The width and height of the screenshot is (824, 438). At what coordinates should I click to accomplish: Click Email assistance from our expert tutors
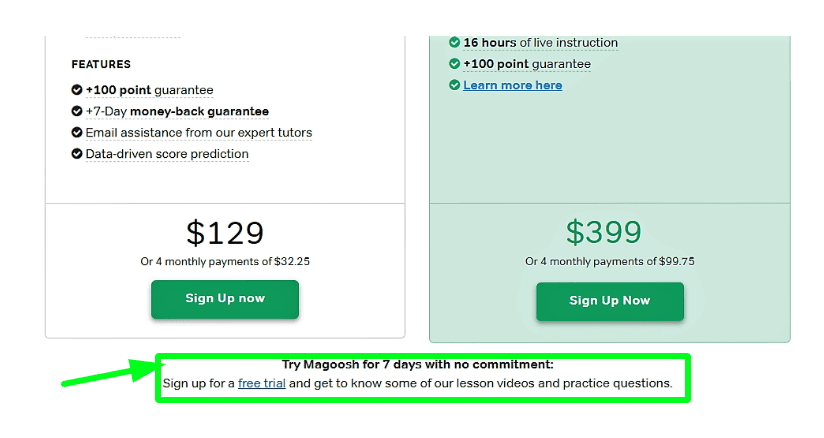pyautogui.click(x=198, y=132)
